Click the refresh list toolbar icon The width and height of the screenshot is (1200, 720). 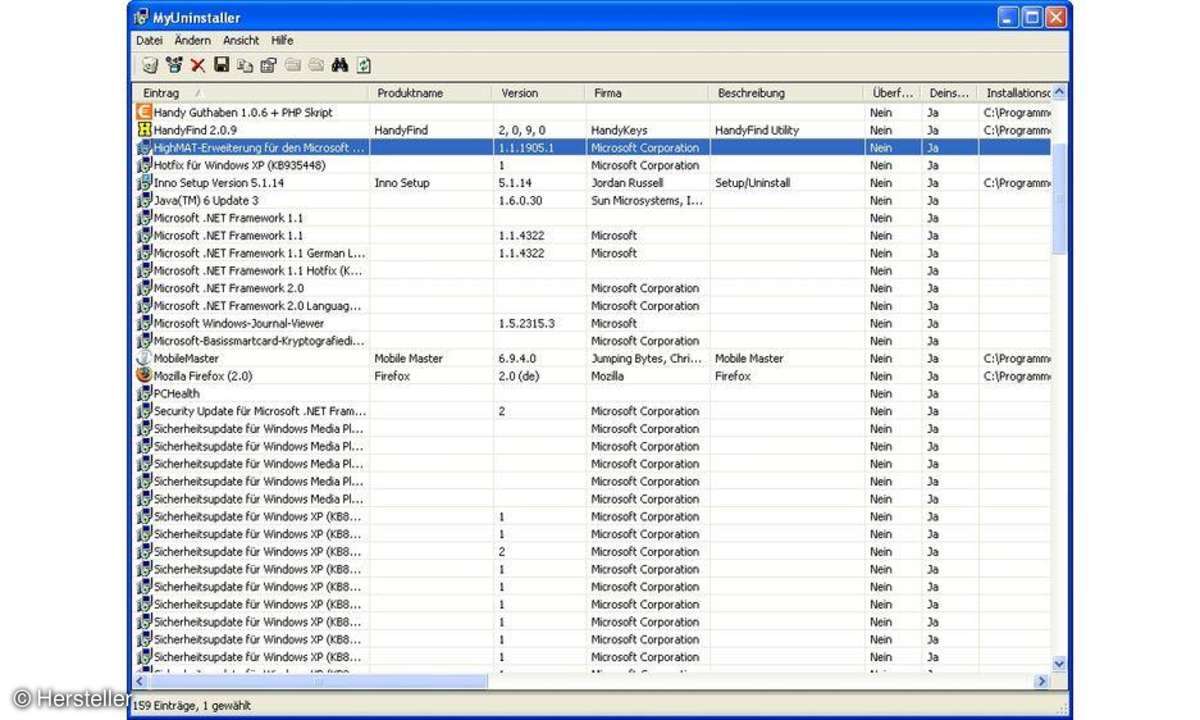364,66
